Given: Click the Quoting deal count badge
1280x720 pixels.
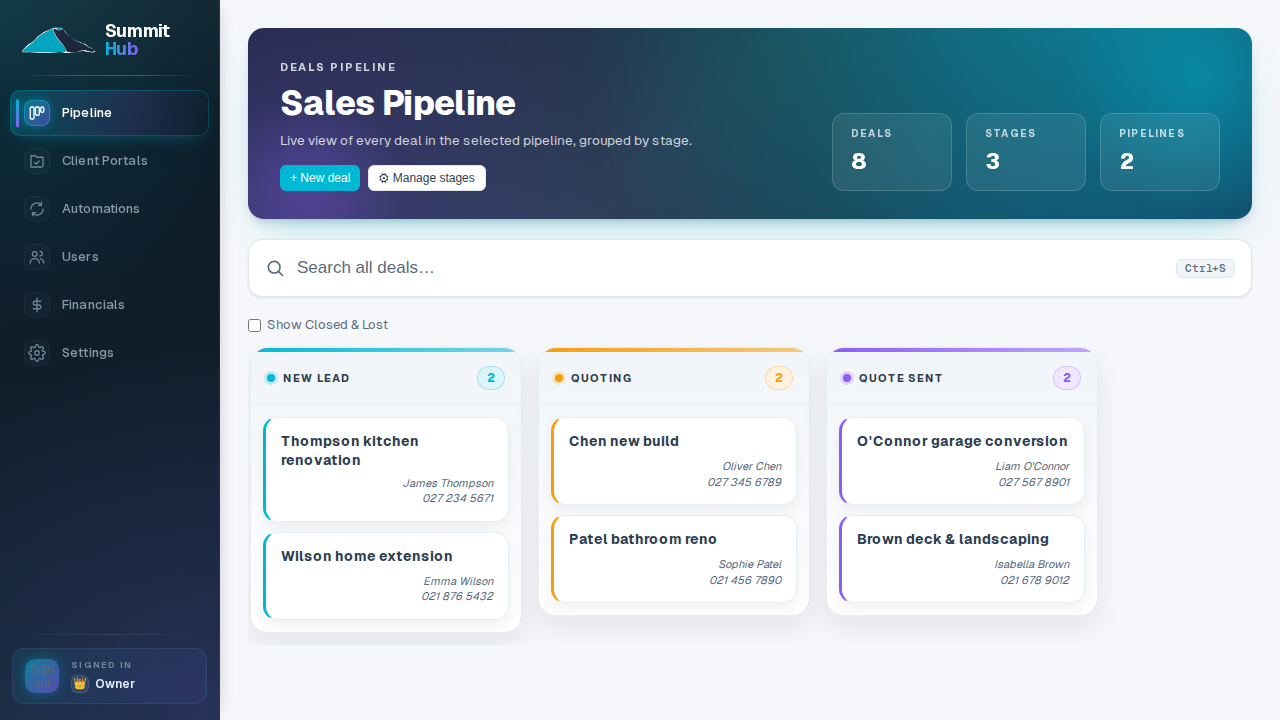Looking at the screenshot, I should 779,378.
